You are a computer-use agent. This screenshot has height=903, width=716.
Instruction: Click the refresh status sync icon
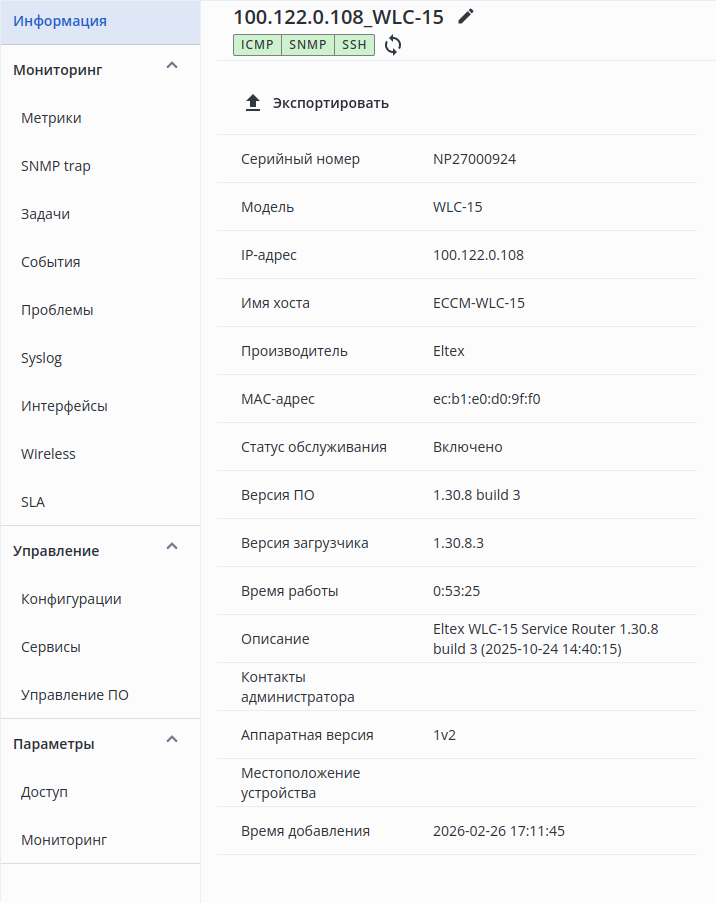[x=393, y=45]
